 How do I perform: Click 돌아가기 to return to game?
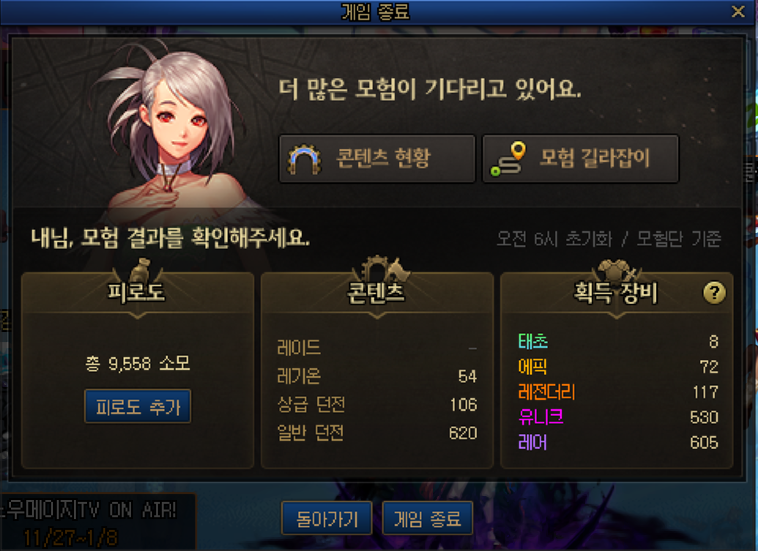tap(327, 519)
